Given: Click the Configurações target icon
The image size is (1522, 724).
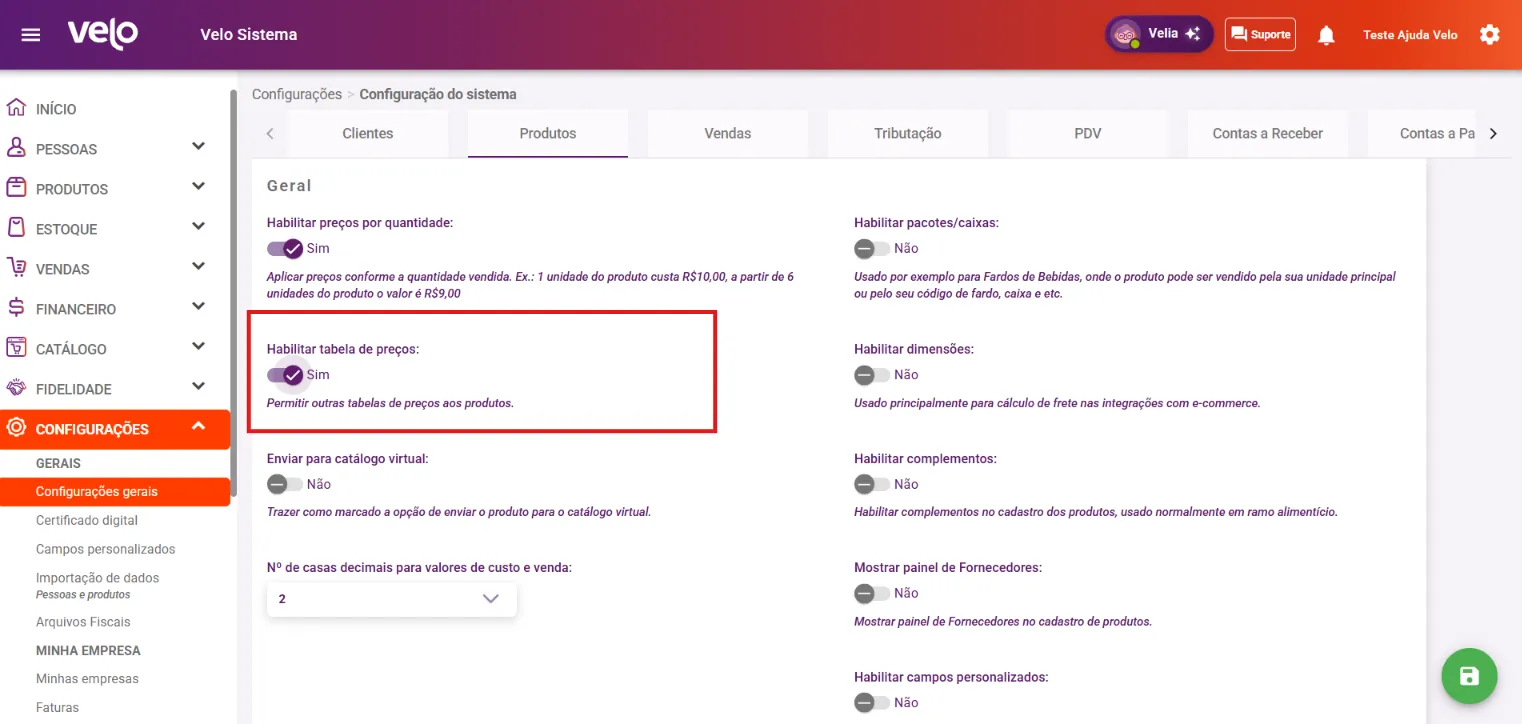Looking at the screenshot, I should tap(16, 428).
